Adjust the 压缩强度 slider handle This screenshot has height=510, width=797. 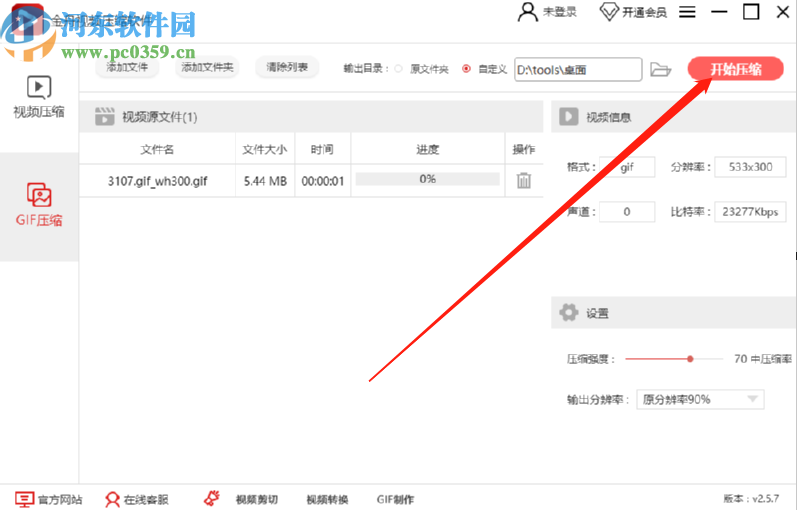click(x=690, y=359)
